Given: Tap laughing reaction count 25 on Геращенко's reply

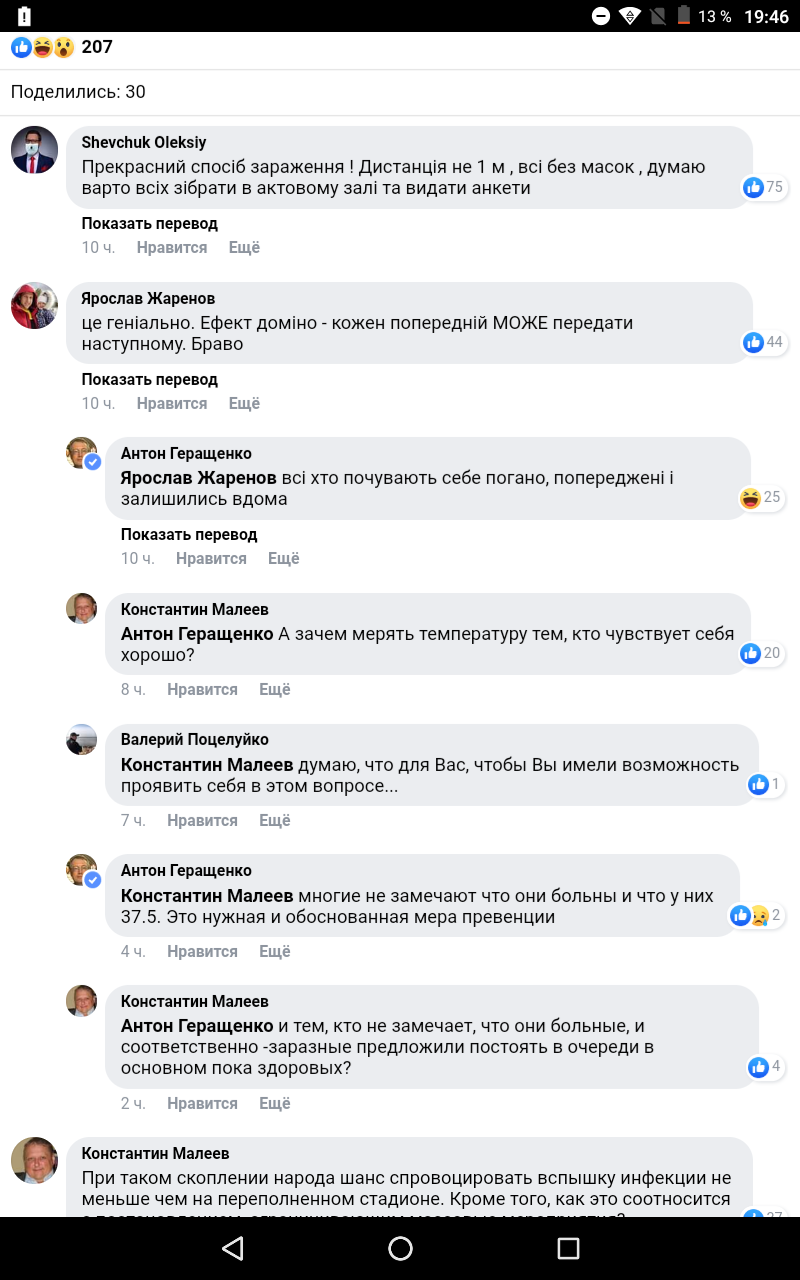Looking at the screenshot, I should (760, 498).
